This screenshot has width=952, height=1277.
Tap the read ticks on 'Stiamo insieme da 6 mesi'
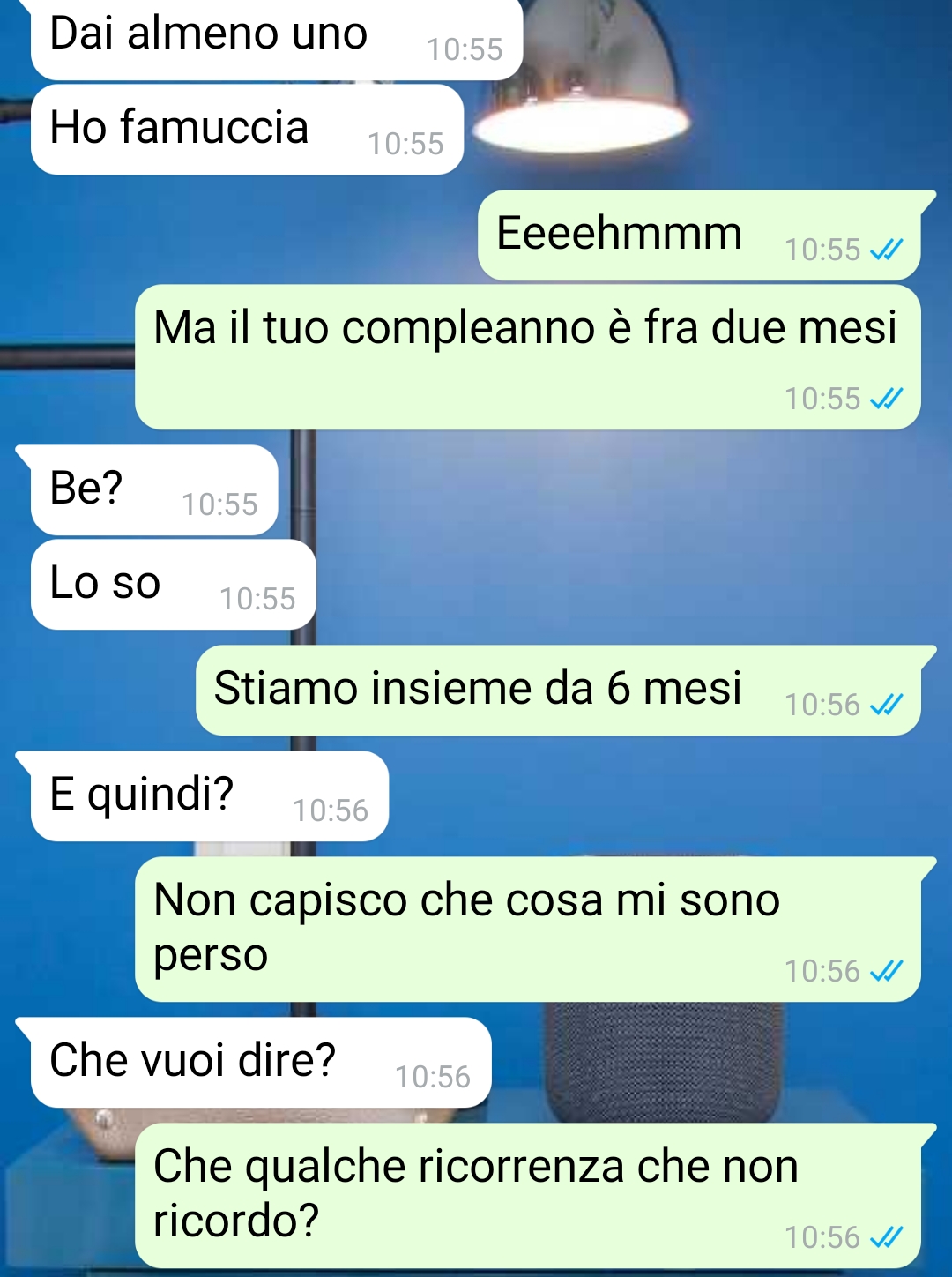(x=886, y=705)
